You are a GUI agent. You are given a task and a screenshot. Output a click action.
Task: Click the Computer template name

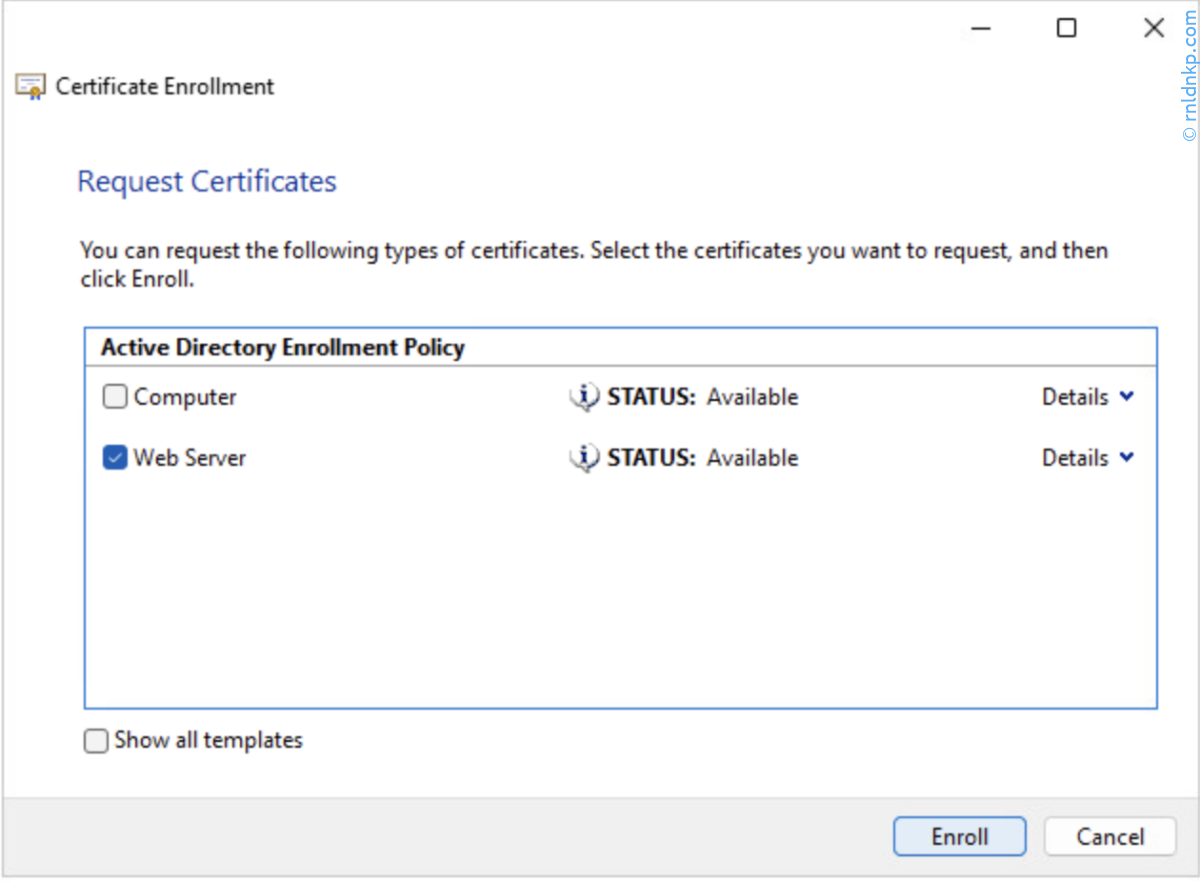[185, 397]
